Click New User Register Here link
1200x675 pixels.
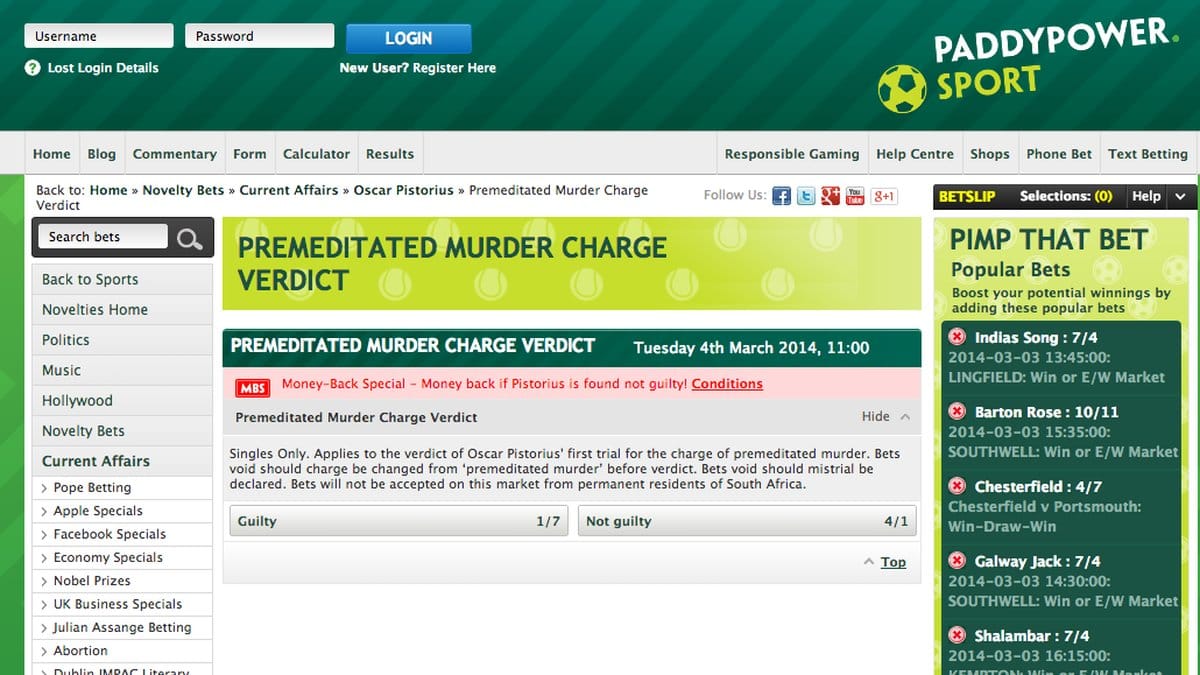[418, 68]
